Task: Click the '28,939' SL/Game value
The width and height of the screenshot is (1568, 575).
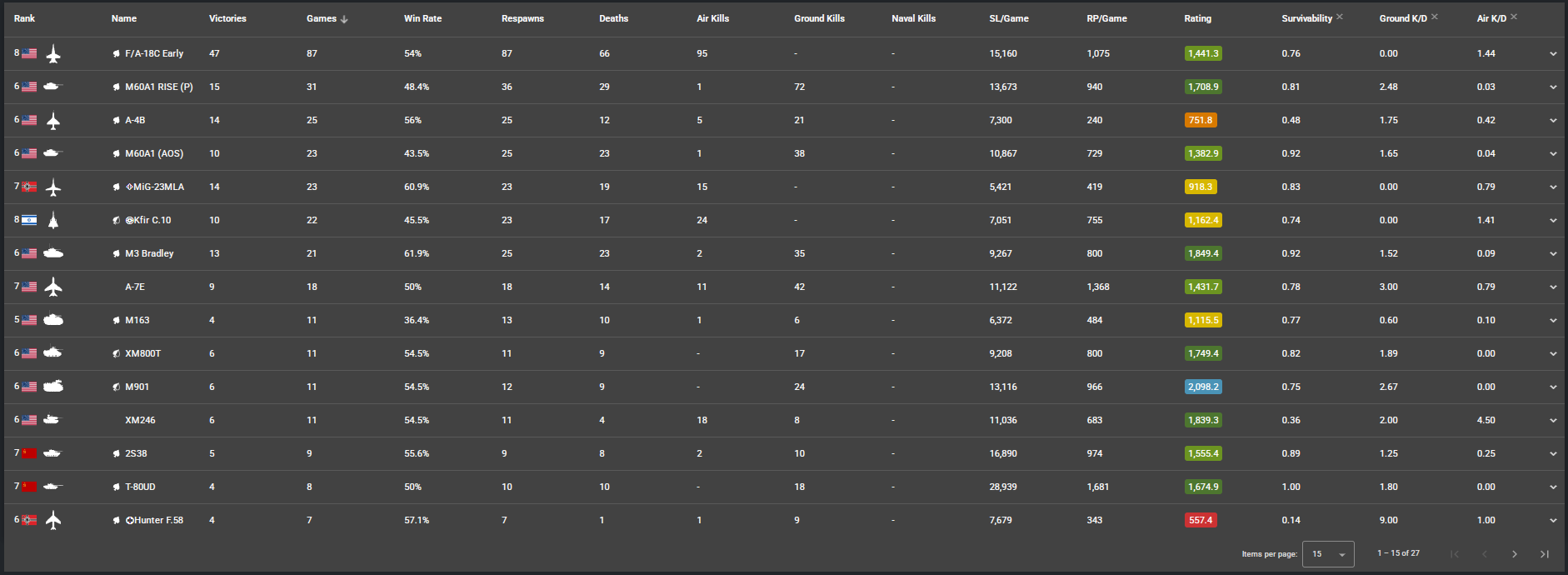Action: (x=1003, y=487)
